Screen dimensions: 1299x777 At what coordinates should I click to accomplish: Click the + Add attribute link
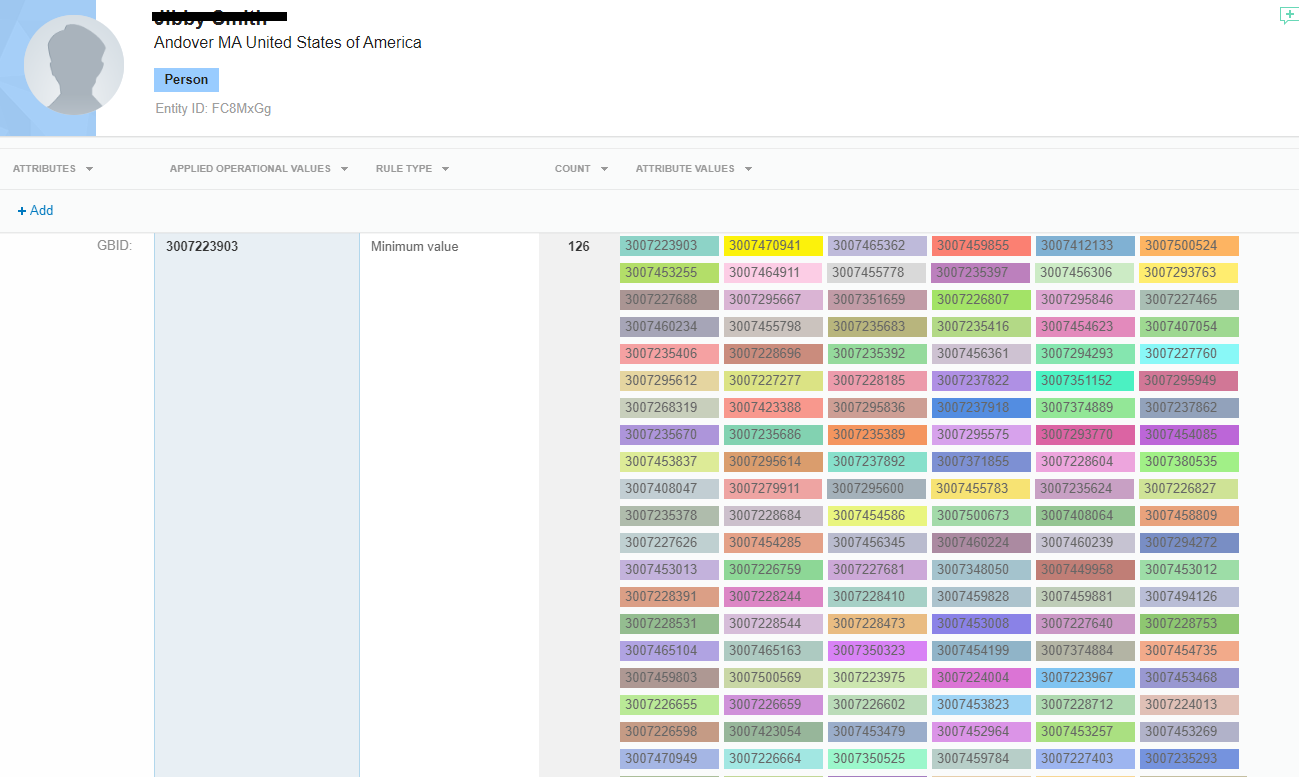coord(35,211)
